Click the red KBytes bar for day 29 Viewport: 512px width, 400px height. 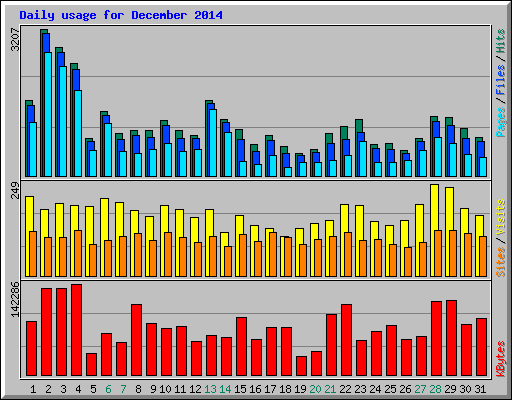click(451, 338)
